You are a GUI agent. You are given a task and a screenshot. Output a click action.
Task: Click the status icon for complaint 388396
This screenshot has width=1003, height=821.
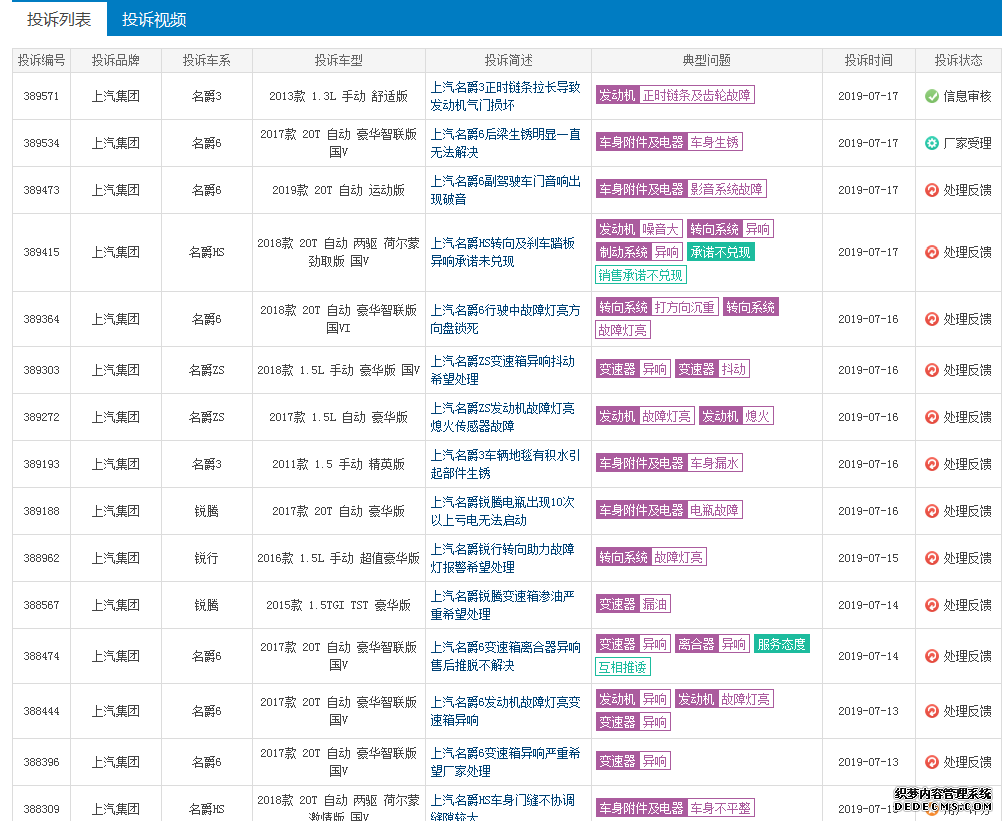(x=932, y=762)
